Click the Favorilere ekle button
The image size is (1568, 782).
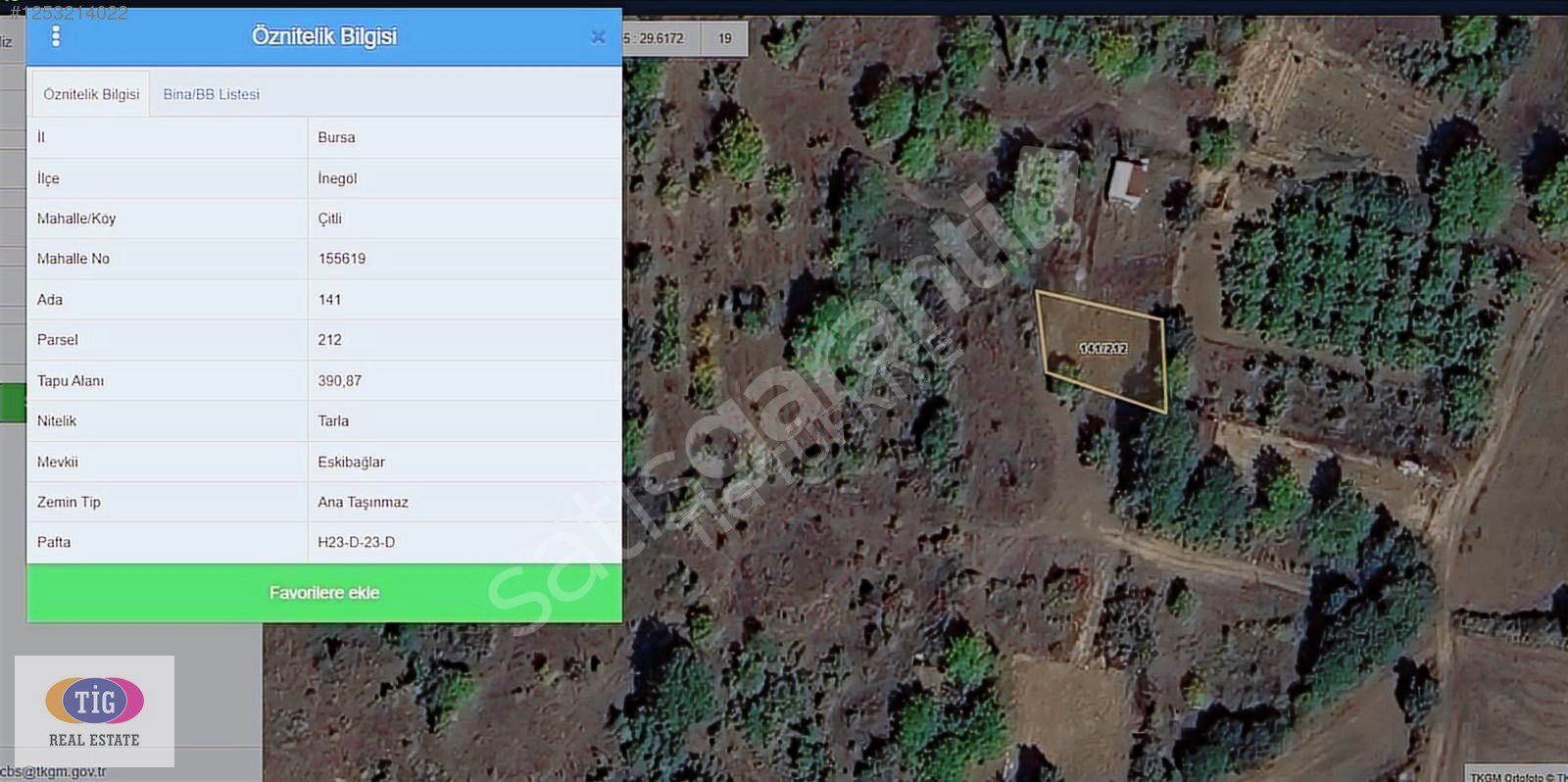[x=324, y=593]
